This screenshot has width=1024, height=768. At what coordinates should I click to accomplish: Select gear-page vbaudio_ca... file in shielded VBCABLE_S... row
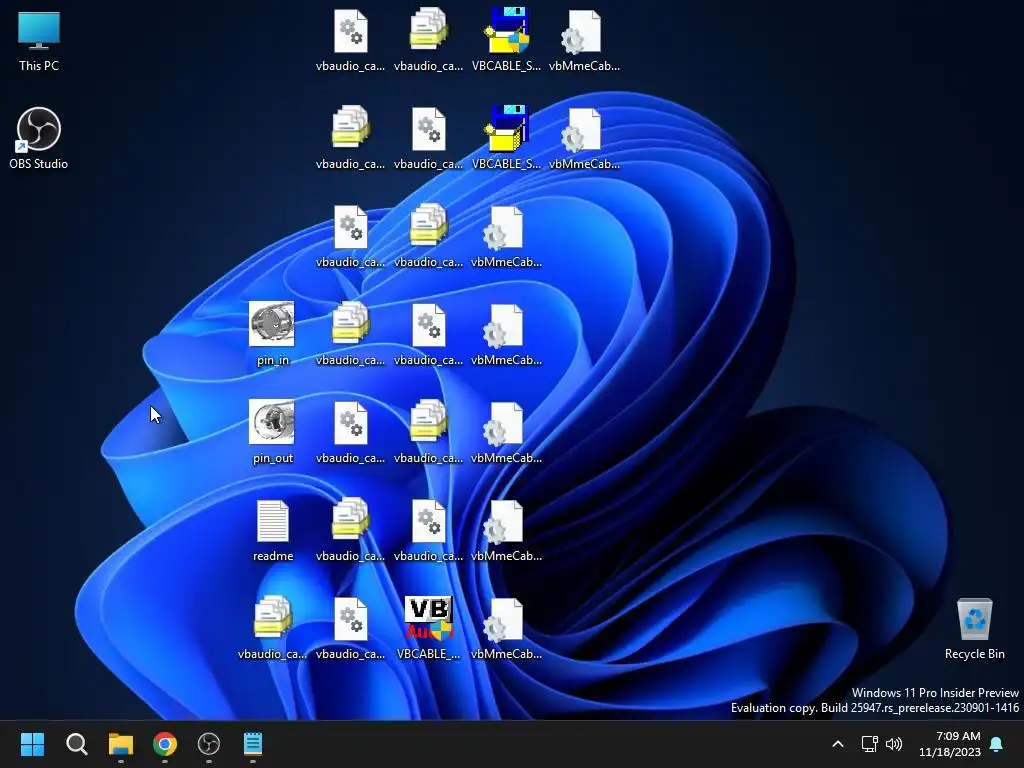coord(350,40)
